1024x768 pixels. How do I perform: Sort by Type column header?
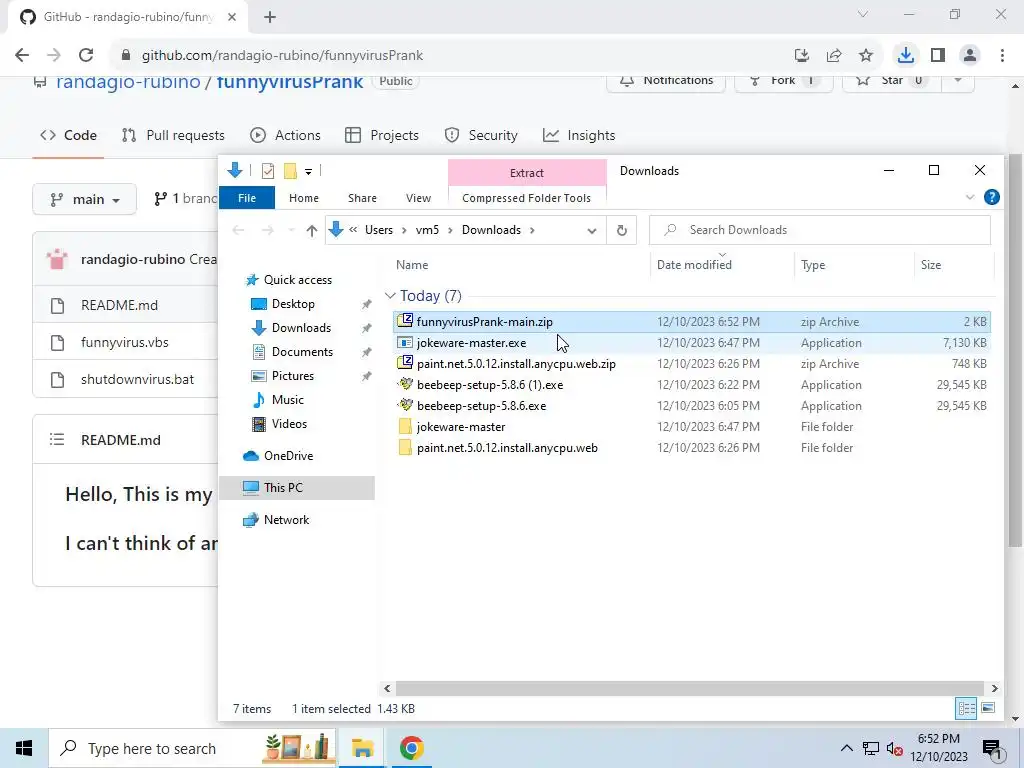point(813,264)
